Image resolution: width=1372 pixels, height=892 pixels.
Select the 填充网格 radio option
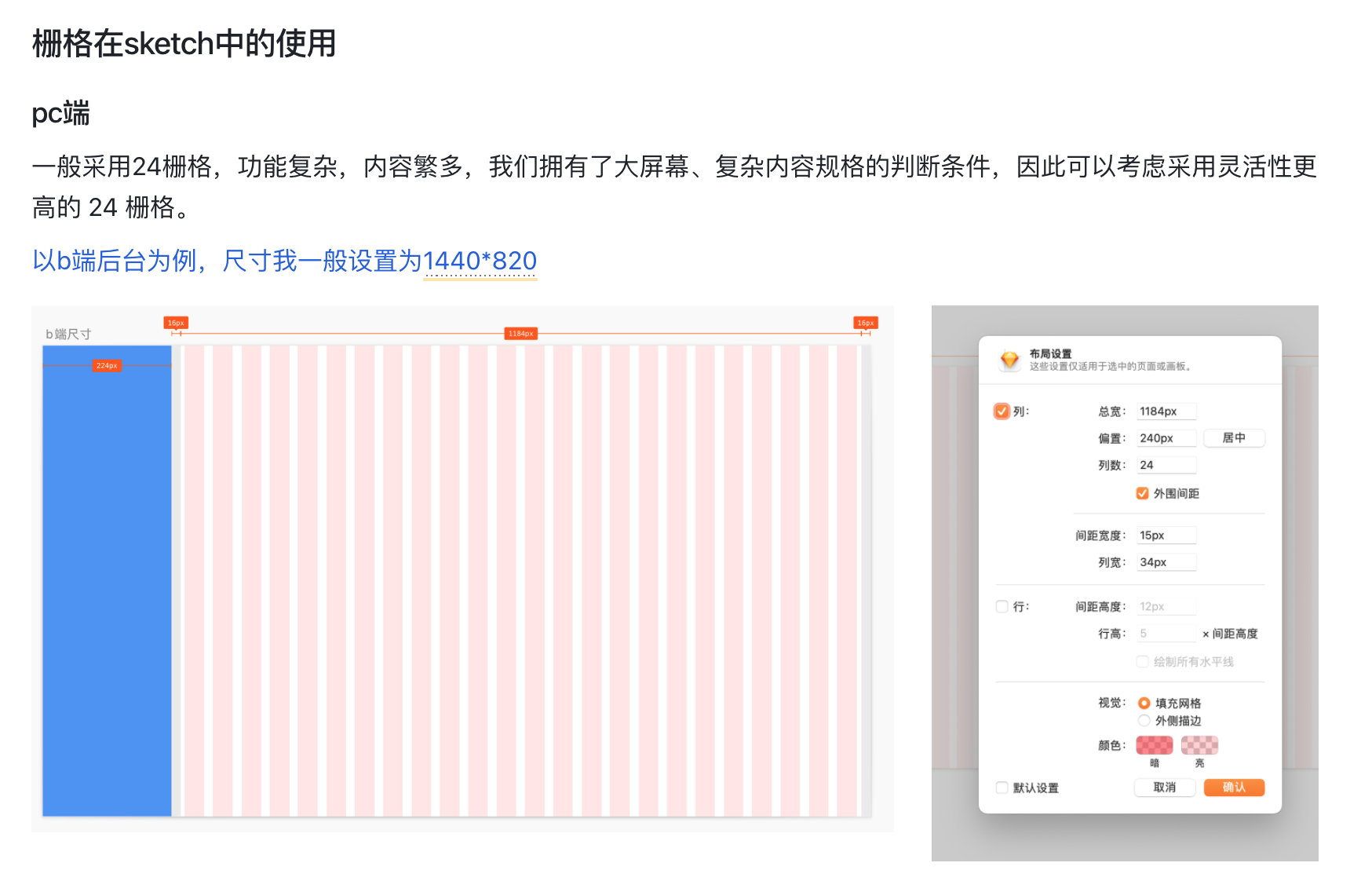point(1144,703)
